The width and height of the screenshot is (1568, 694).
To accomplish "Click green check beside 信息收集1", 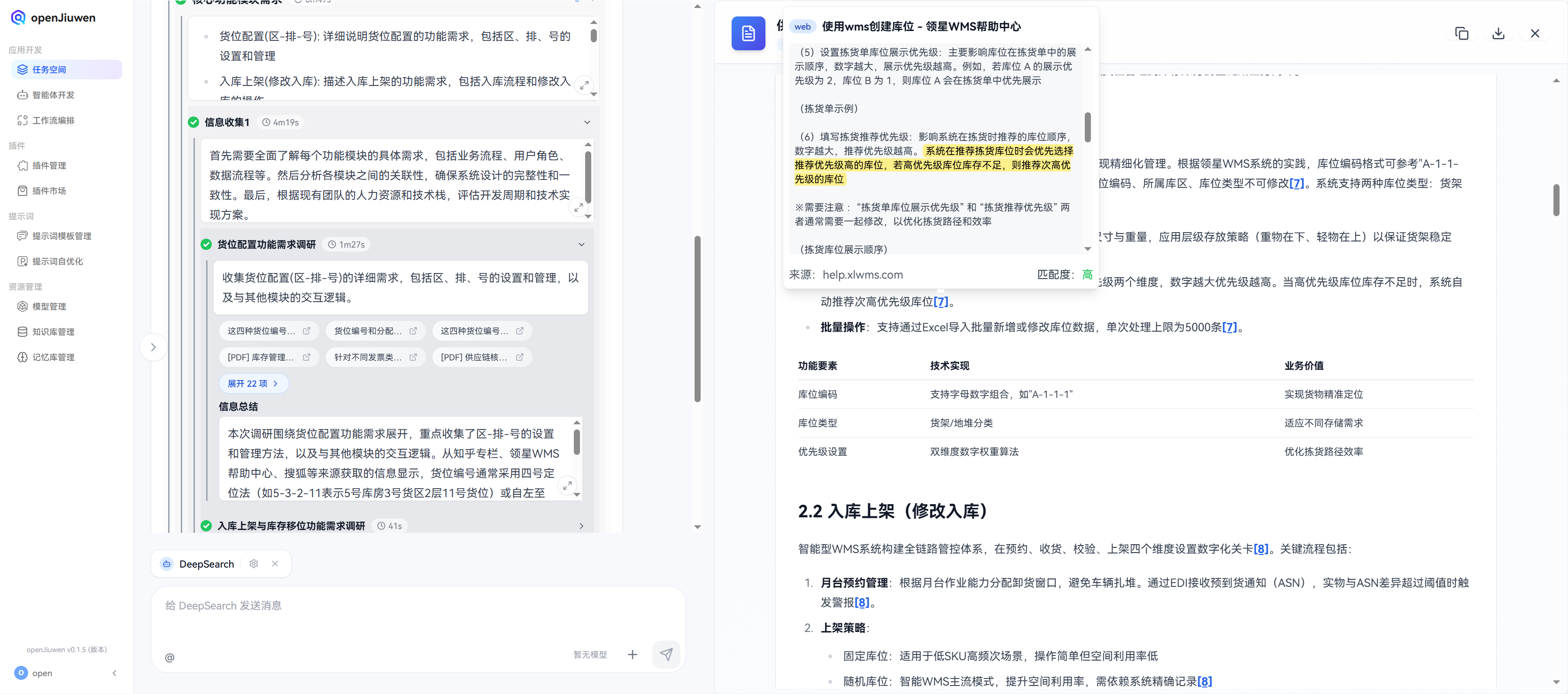I will coord(193,123).
